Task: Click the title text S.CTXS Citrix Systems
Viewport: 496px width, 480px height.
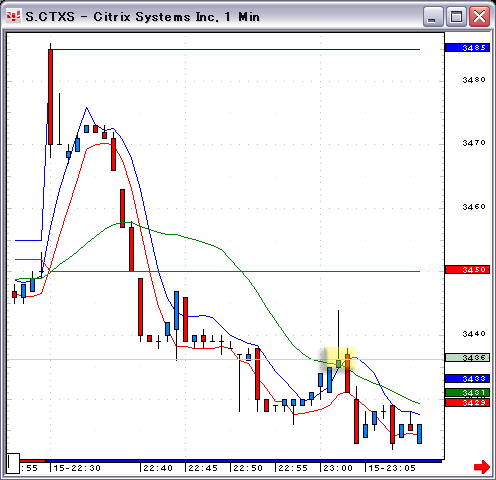Action: point(143,17)
